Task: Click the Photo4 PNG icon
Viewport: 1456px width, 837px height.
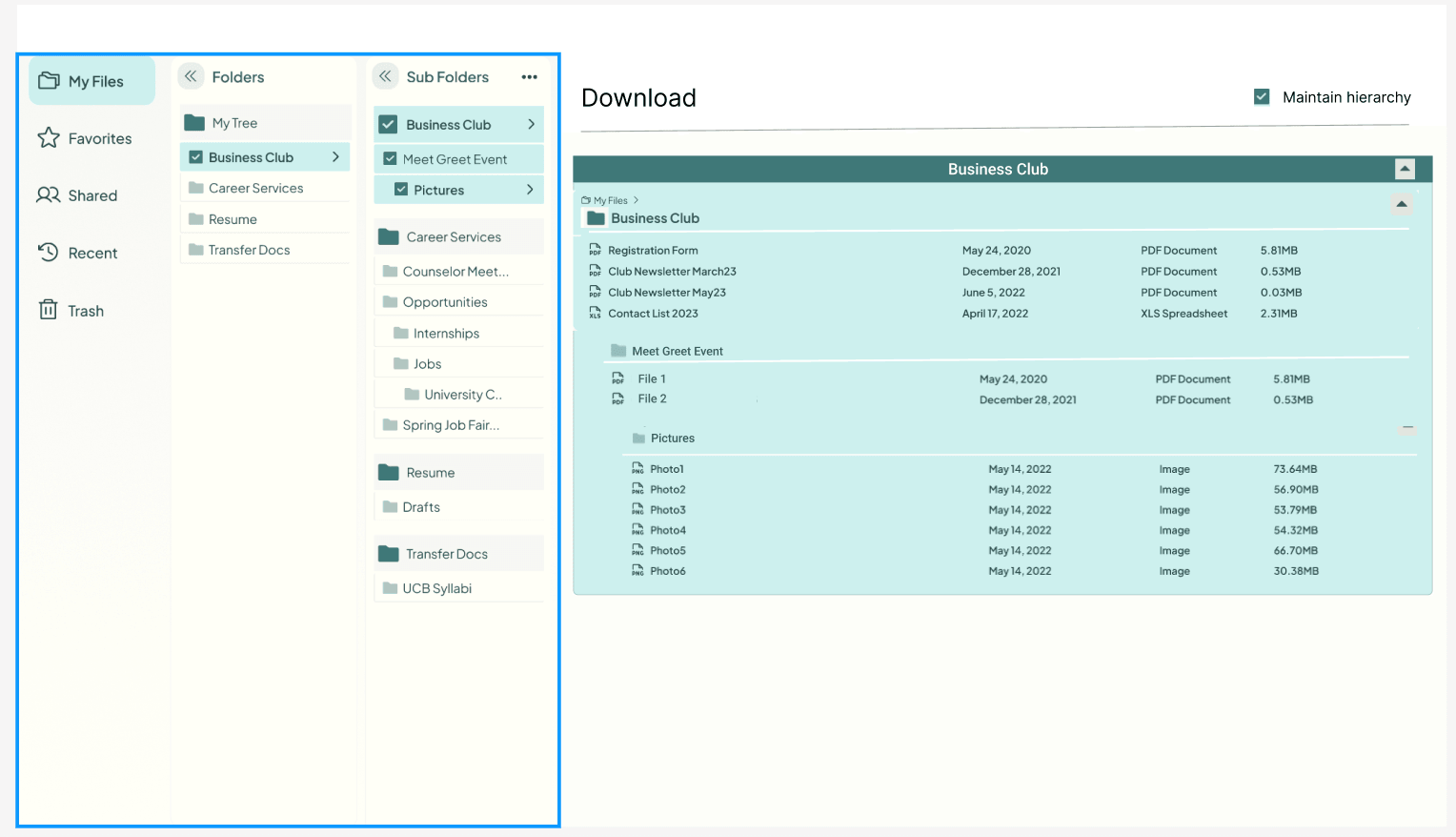Action: click(x=637, y=530)
